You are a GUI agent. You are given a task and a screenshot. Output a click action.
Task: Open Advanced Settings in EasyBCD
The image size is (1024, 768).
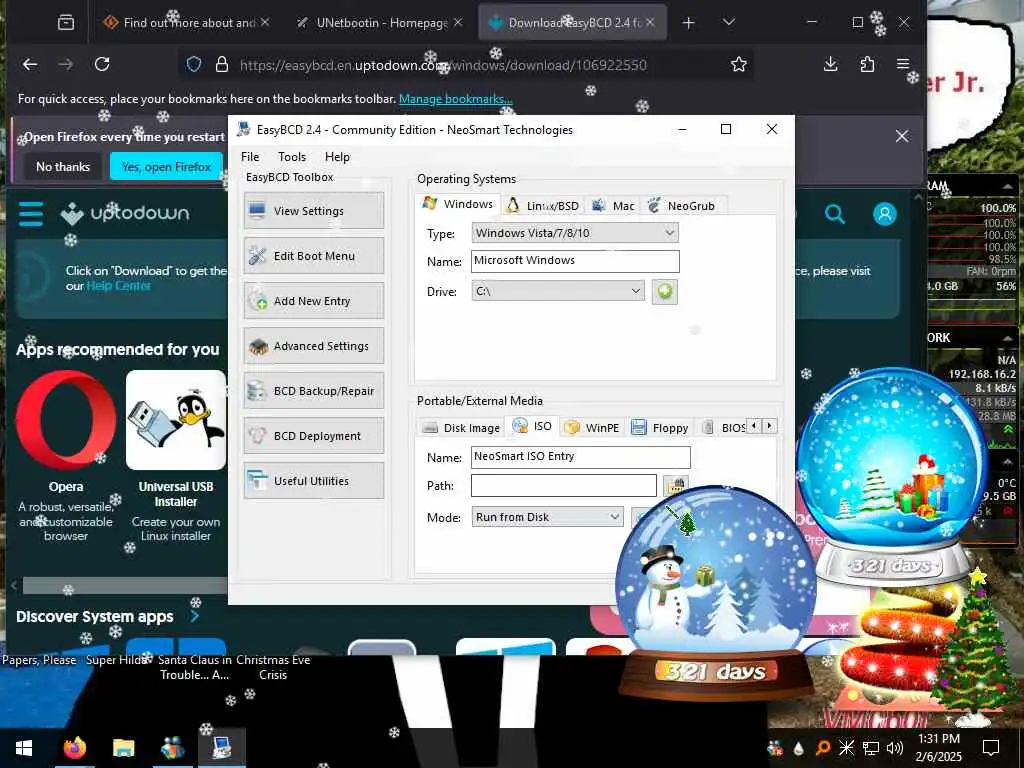(x=313, y=345)
